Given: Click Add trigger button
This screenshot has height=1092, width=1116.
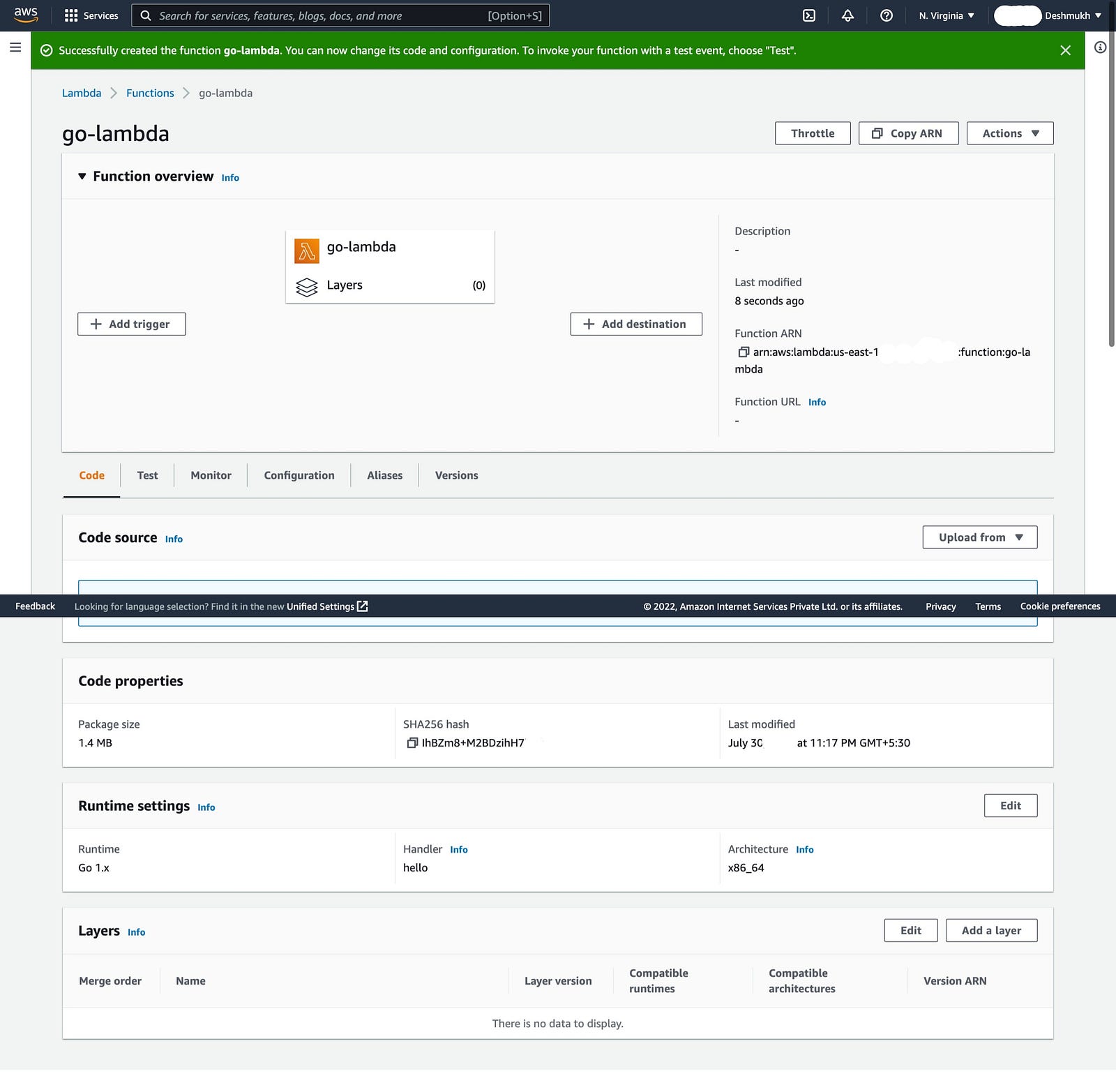Looking at the screenshot, I should coord(131,324).
